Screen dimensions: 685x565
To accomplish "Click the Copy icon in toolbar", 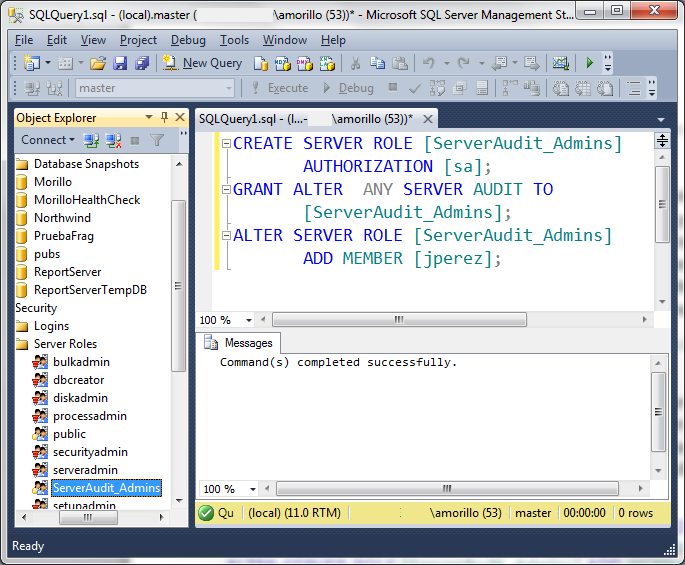I will [377, 63].
